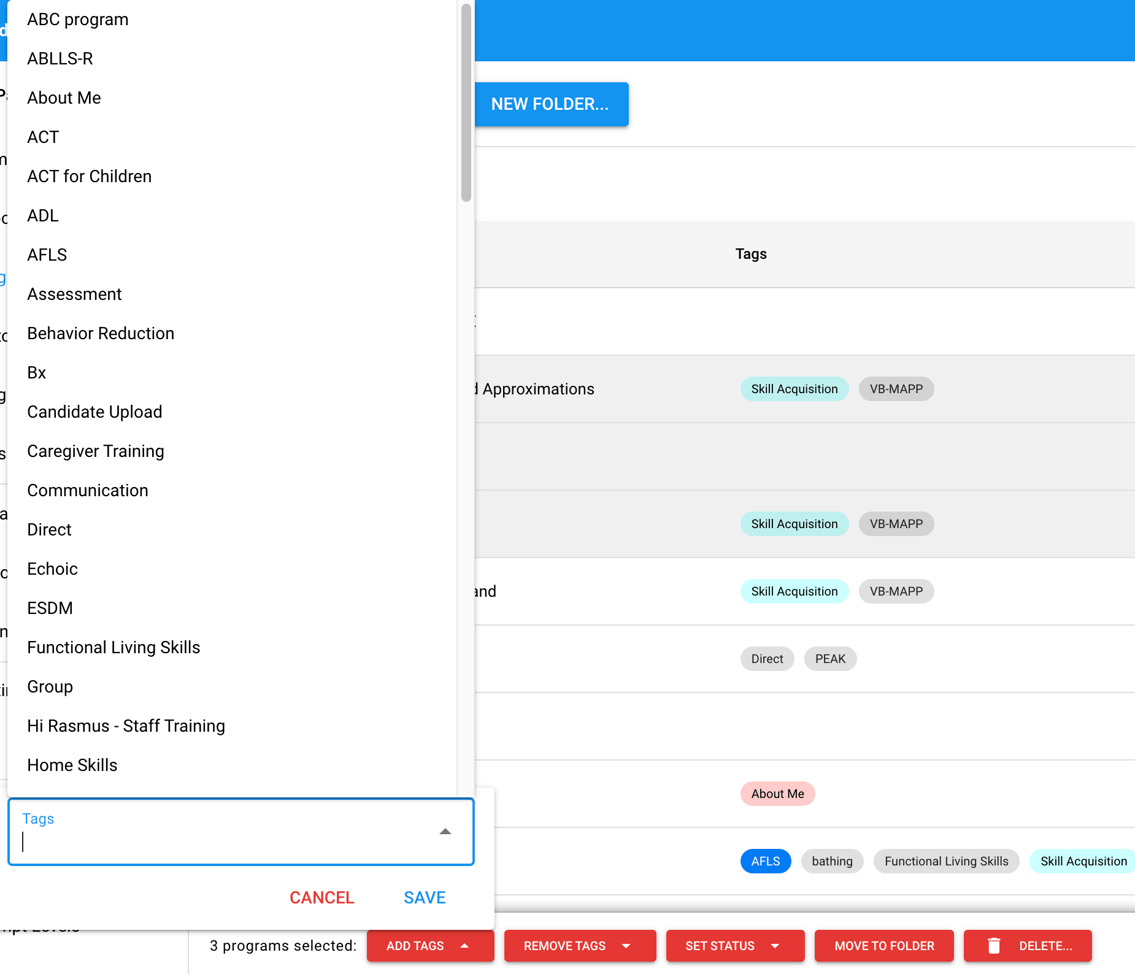Open the SET STATUS dropdown
Screen dimensions: 1135x974
pos(735,945)
